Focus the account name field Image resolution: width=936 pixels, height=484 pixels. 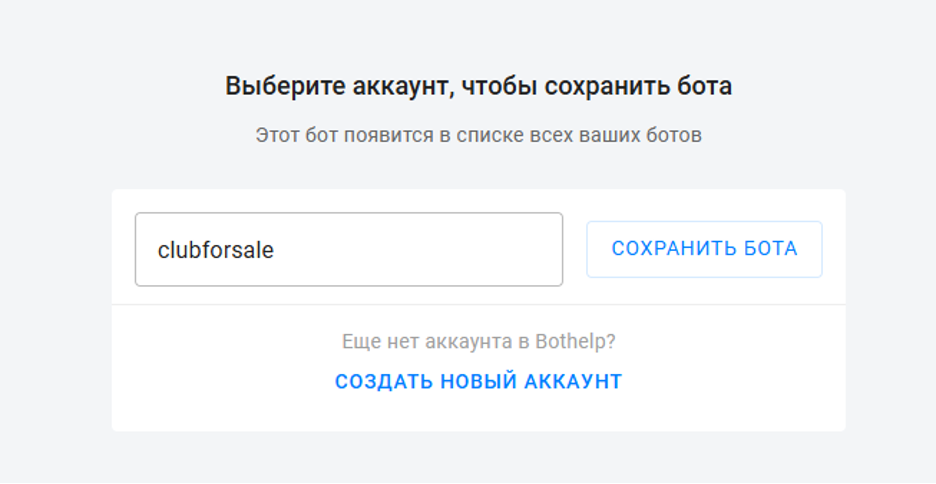click(349, 249)
